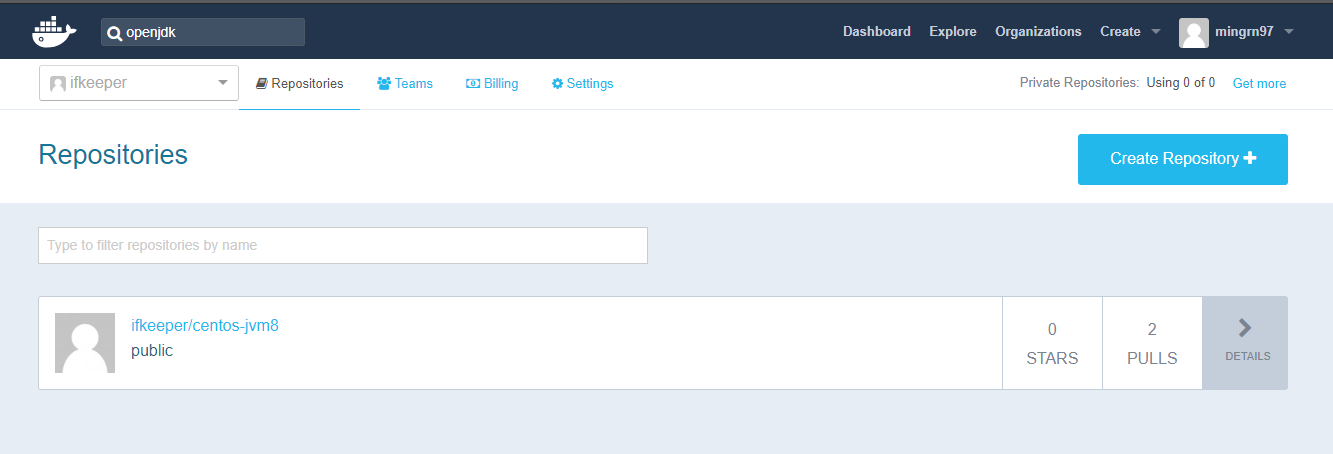Click the Details chevron arrow icon

point(1245,327)
